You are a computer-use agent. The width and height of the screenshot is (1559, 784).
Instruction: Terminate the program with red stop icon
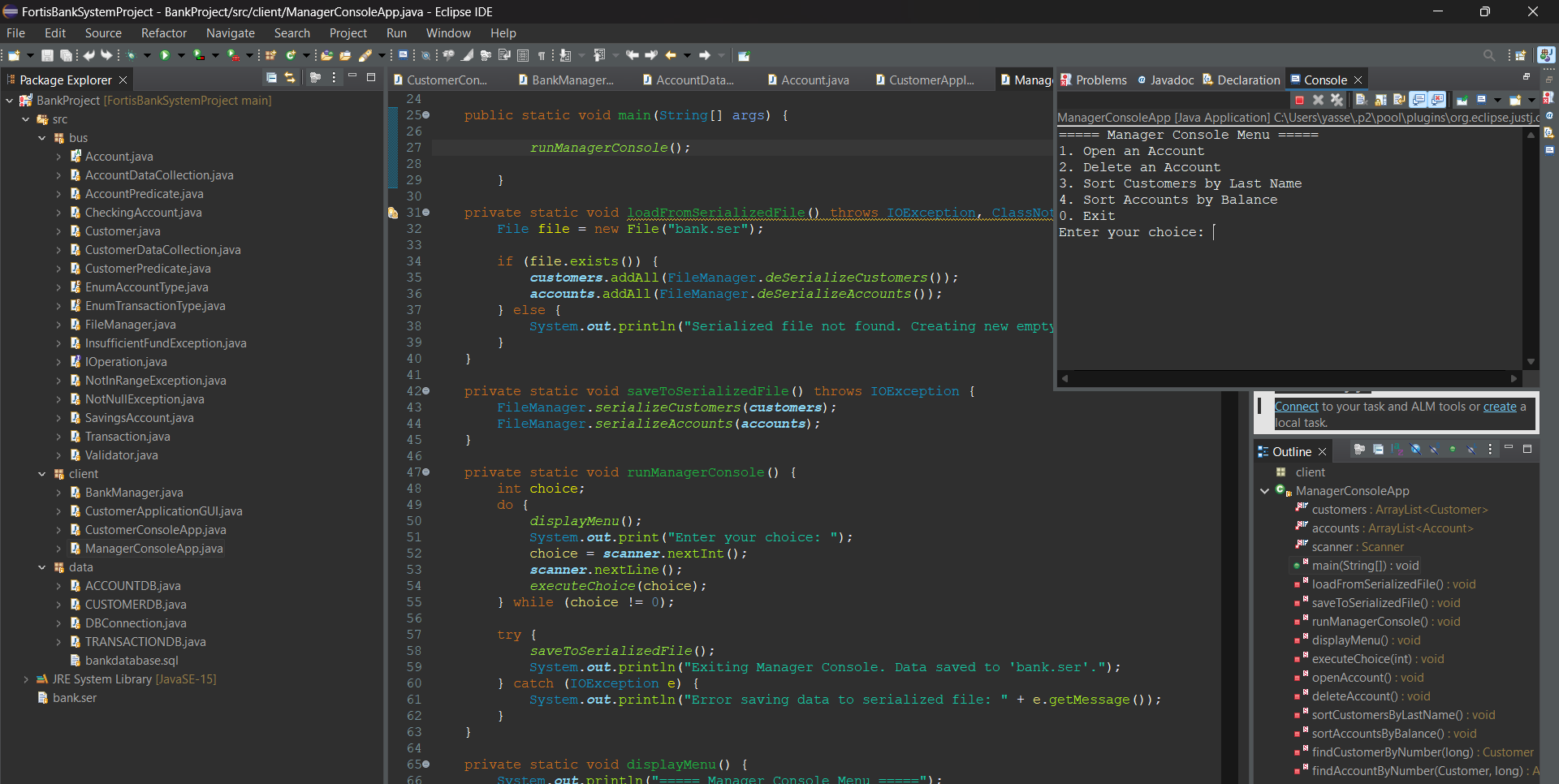(1299, 100)
